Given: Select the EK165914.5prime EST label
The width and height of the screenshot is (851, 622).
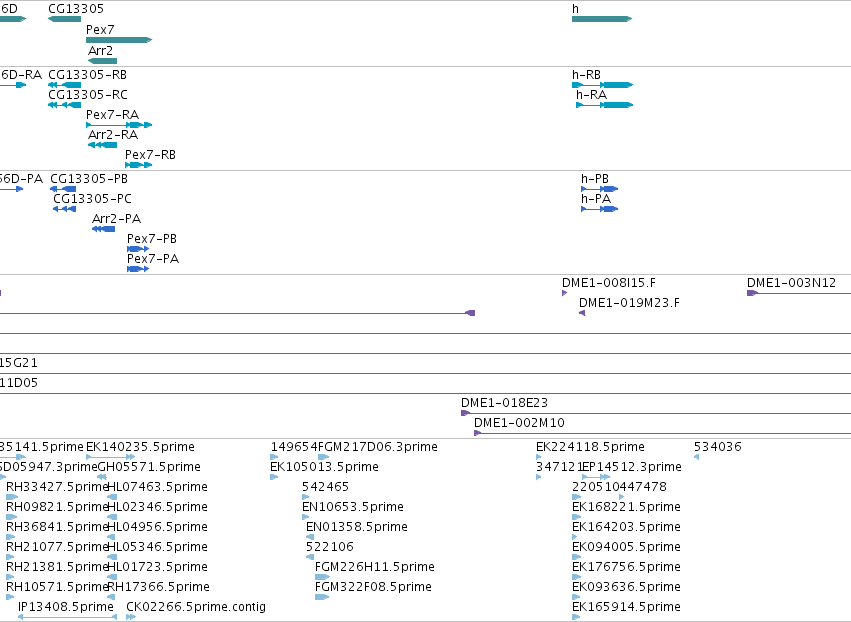Looking at the screenshot, I should 626,607.
